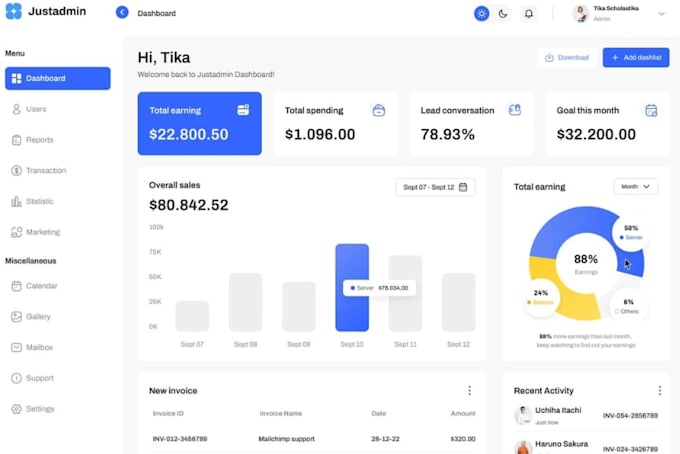This screenshot has width=680, height=454.
Task: Click calendar icon in date range selector
Action: (x=463, y=187)
